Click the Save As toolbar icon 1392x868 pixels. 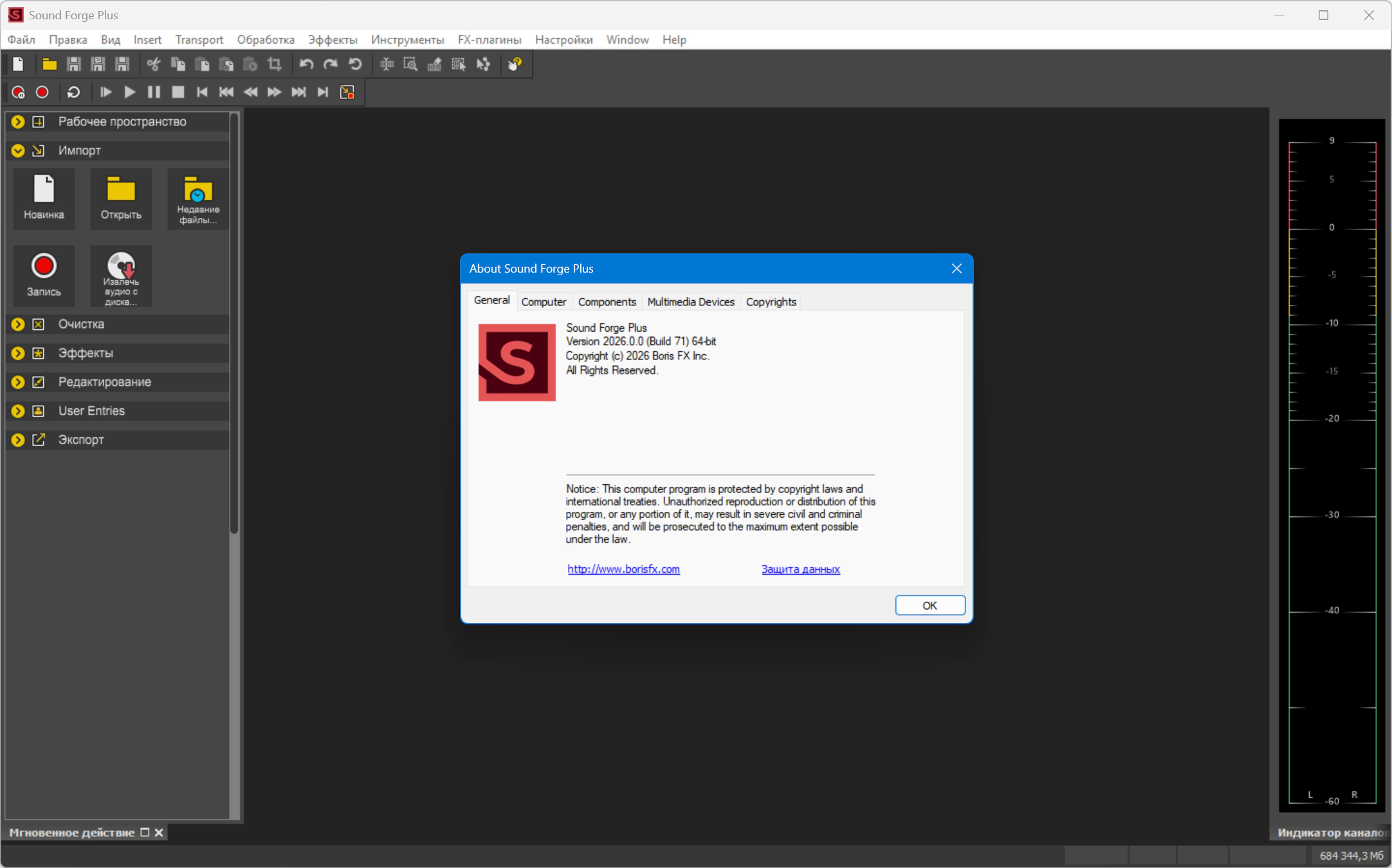98,64
